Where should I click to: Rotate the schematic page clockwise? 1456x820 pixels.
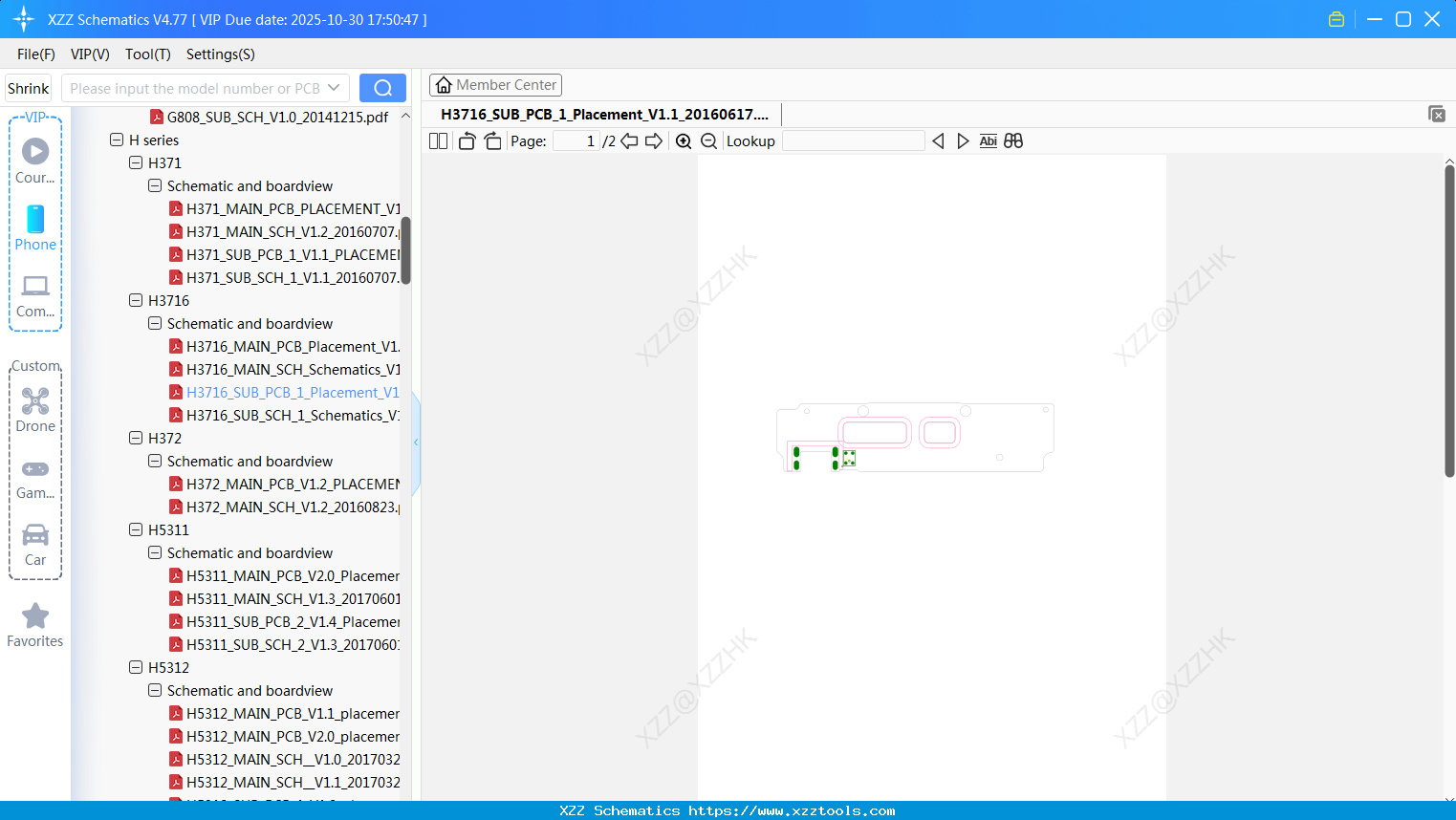pos(492,140)
